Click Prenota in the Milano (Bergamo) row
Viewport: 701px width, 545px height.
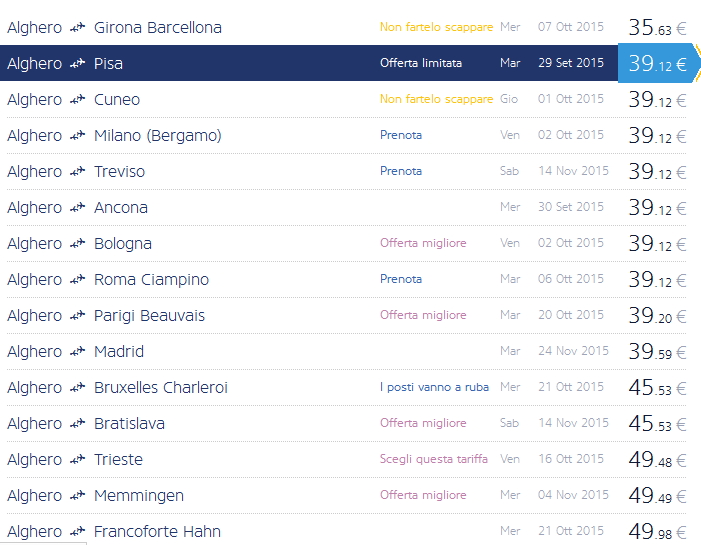click(x=401, y=135)
